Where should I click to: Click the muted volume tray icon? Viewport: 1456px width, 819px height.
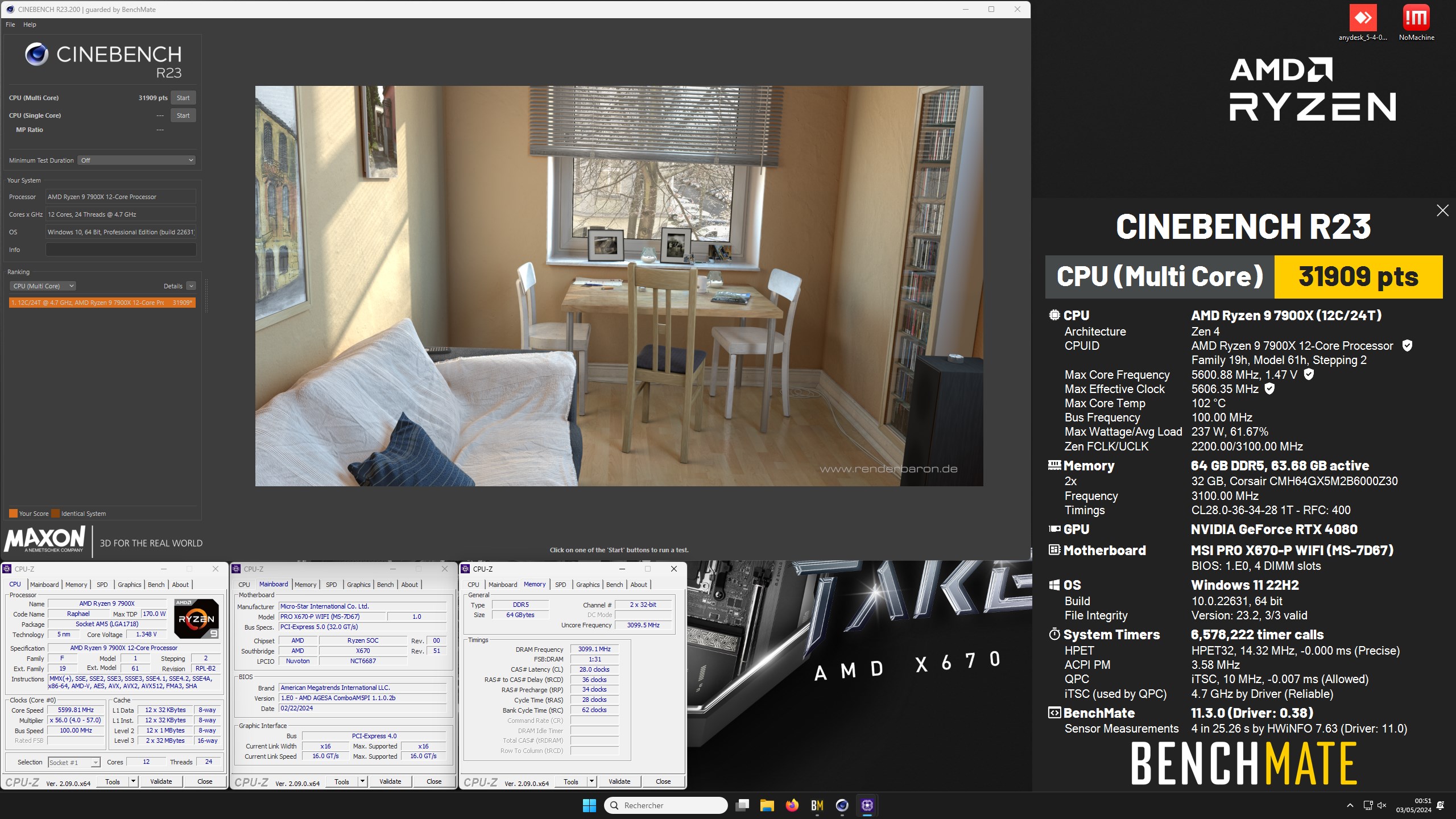pos(1381,805)
